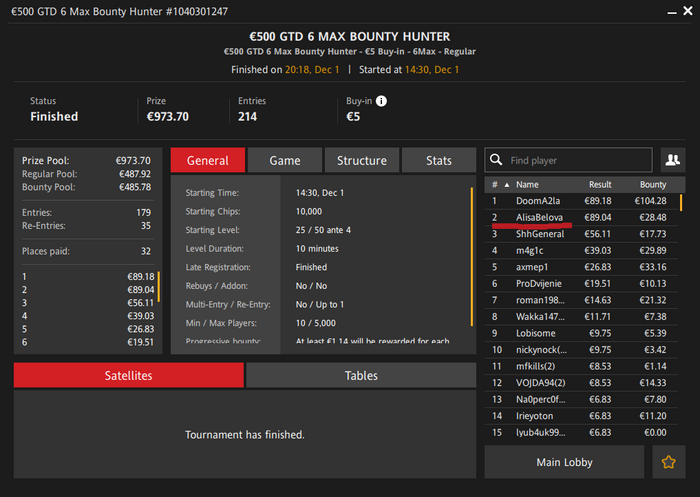Screen dimensions: 700x497
Task: Go to the Main Lobby
Action: click(564, 462)
